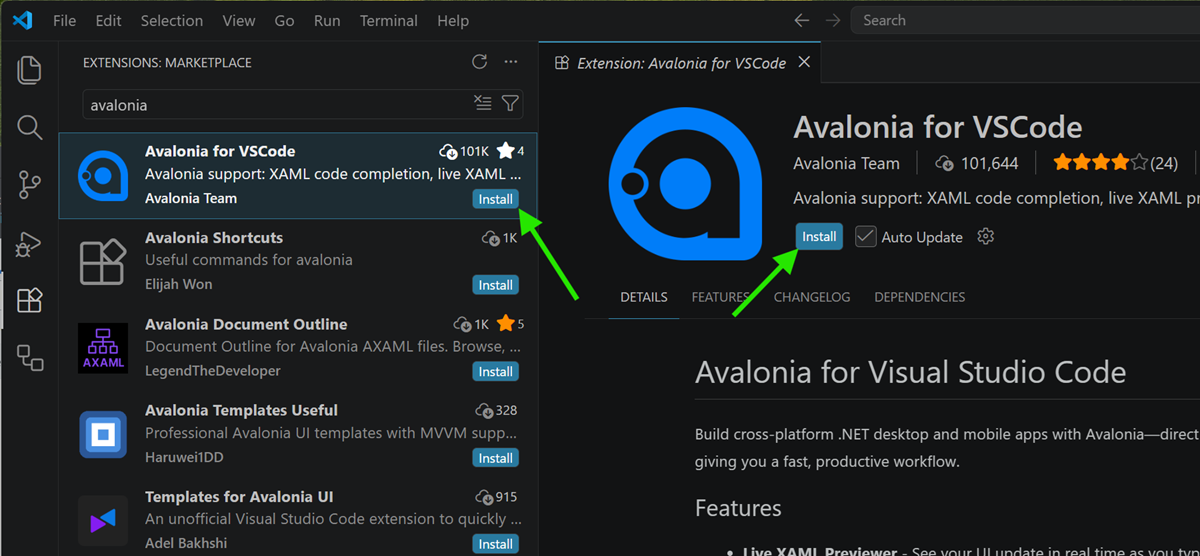
Task: Click the Avalonia Shortcuts extension icon
Action: click(x=103, y=262)
